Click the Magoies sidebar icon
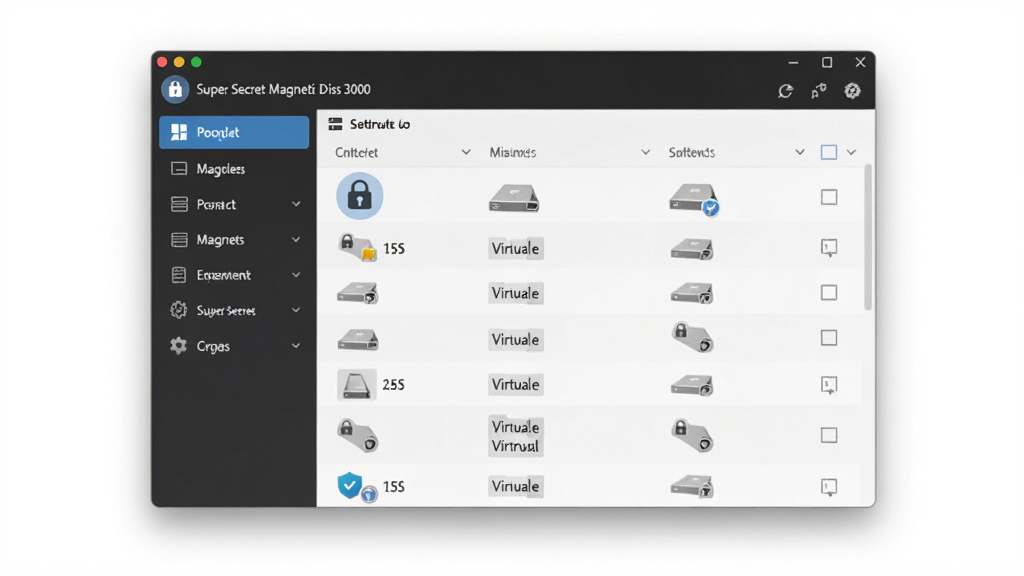 pyautogui.click(x=179, y=168)
